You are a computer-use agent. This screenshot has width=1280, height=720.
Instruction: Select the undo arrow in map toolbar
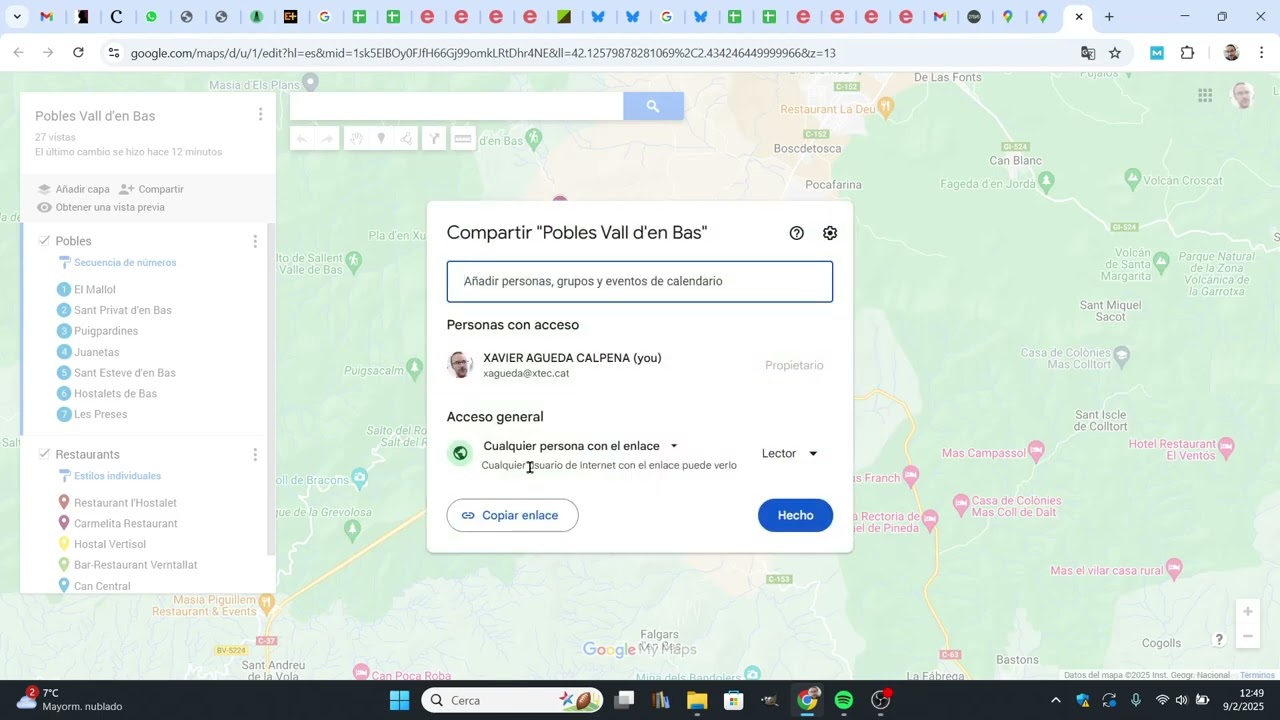302,139
